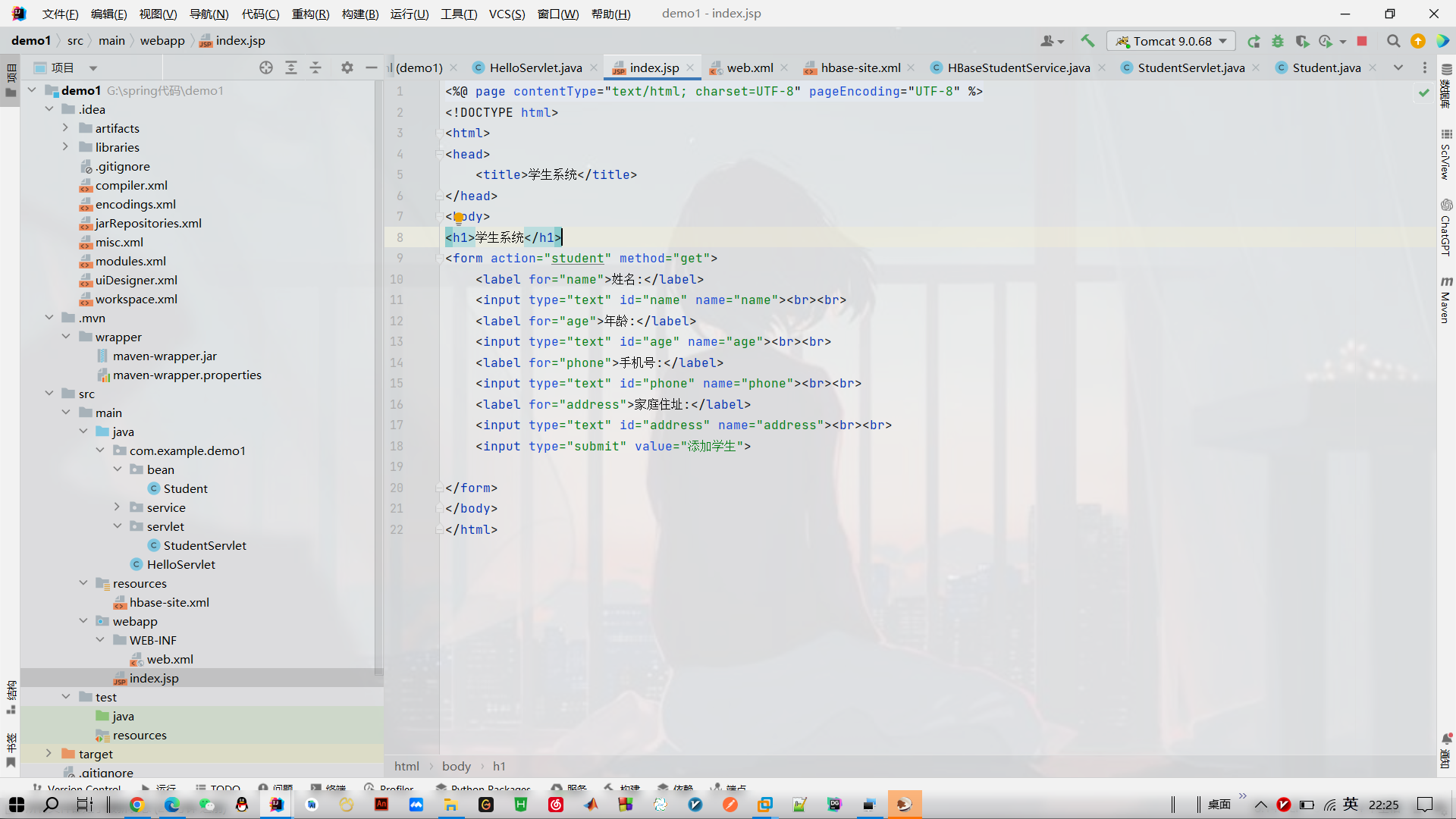Image resolution: width=1456 pixels, height=819 pixels.
Task: Open StudentServlet class in project tree
Action: pyautogui.click(x=204, y=545)
